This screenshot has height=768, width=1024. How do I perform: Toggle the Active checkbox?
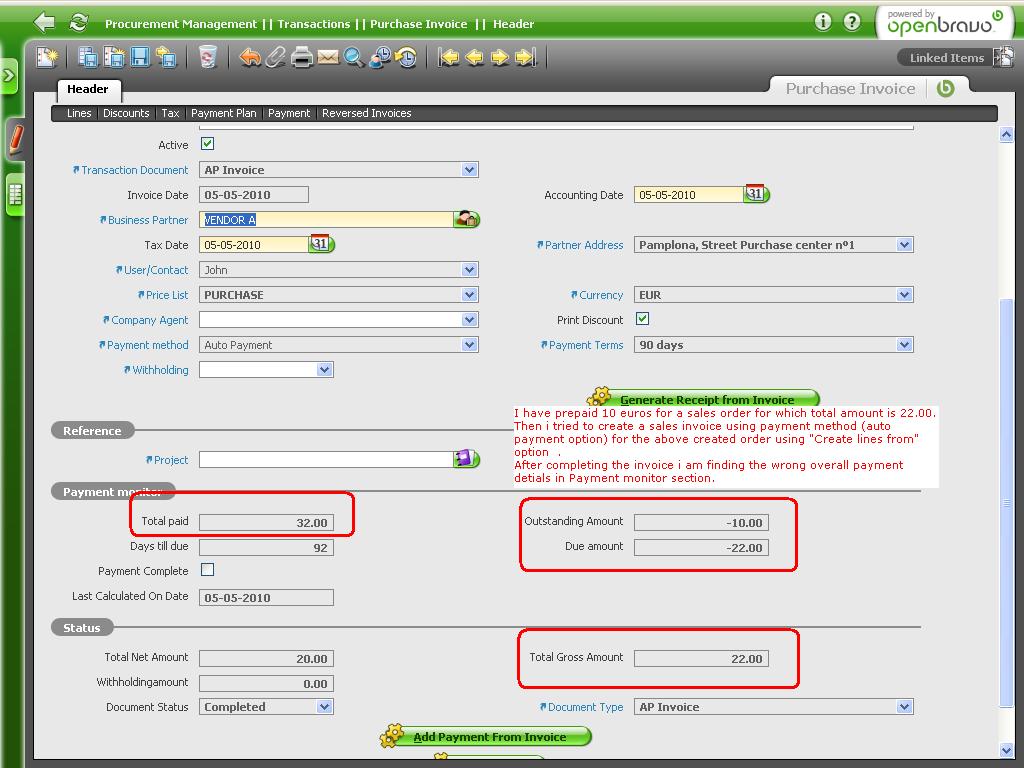coord(208,144)
